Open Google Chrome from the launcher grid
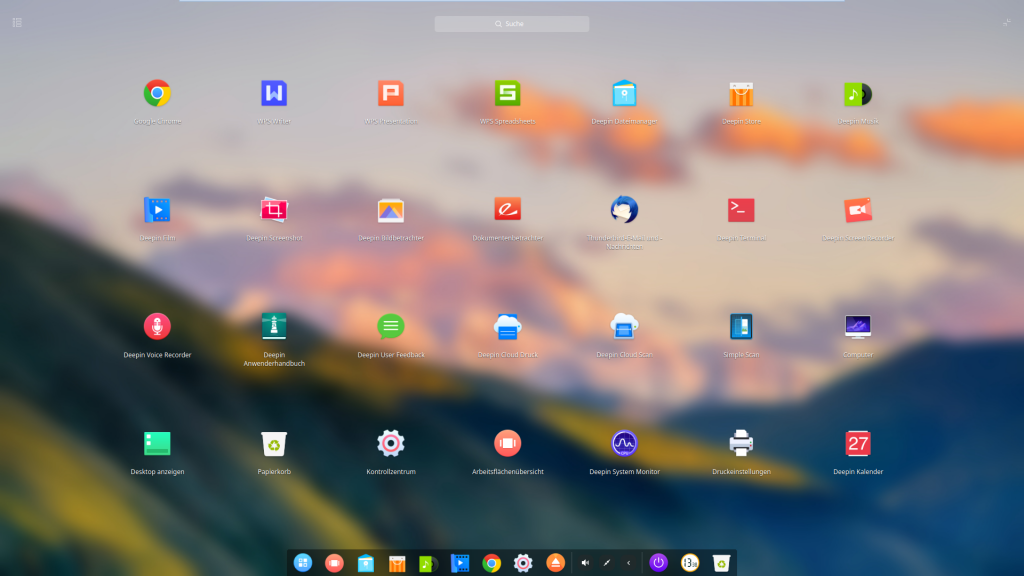The width and height of the screenshot is (1024, 576). (x=157, y=94)
